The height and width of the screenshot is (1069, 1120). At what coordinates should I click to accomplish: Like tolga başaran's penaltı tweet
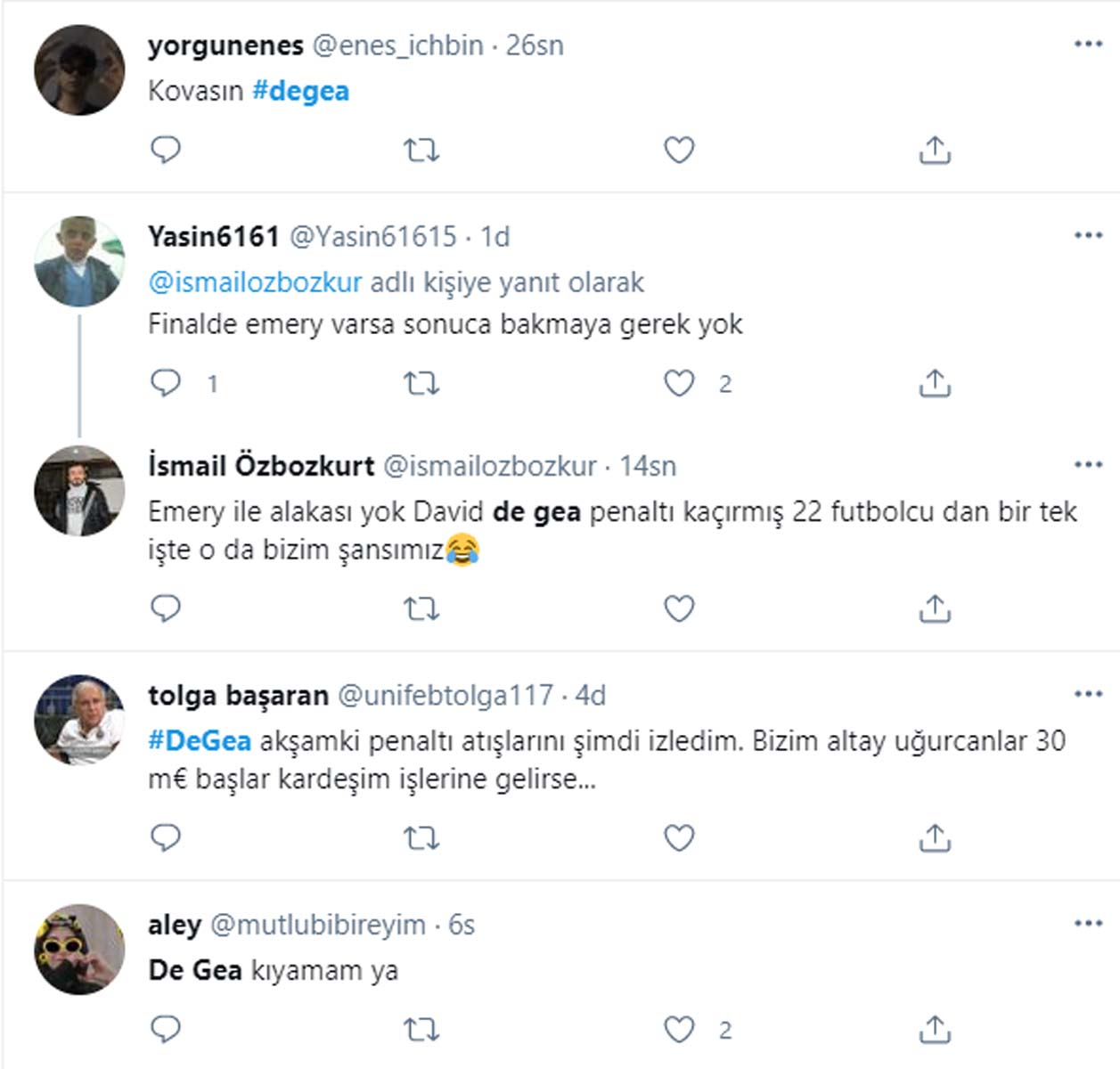click(x=680, y=837)
